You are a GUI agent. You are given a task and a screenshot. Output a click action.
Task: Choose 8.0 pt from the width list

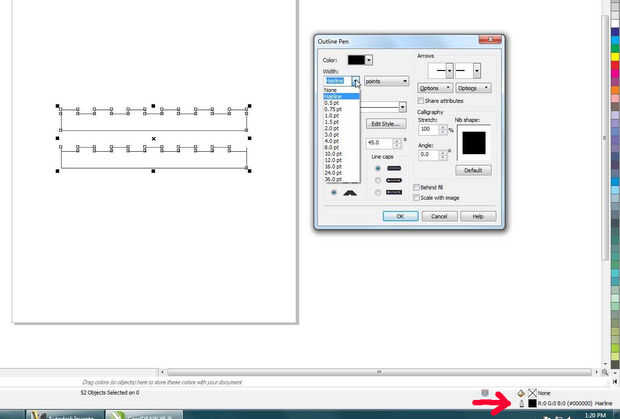click(342, 147)
